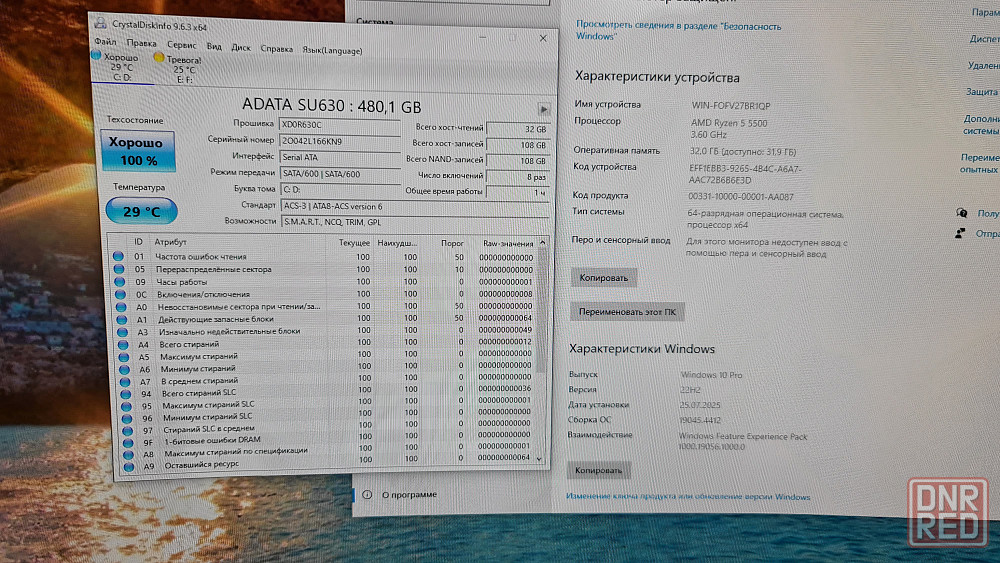The height and width of the screenshot is (563, 1000).
Task: Click the status circle for Всего стираний row
Action: (x=119, y=344)
